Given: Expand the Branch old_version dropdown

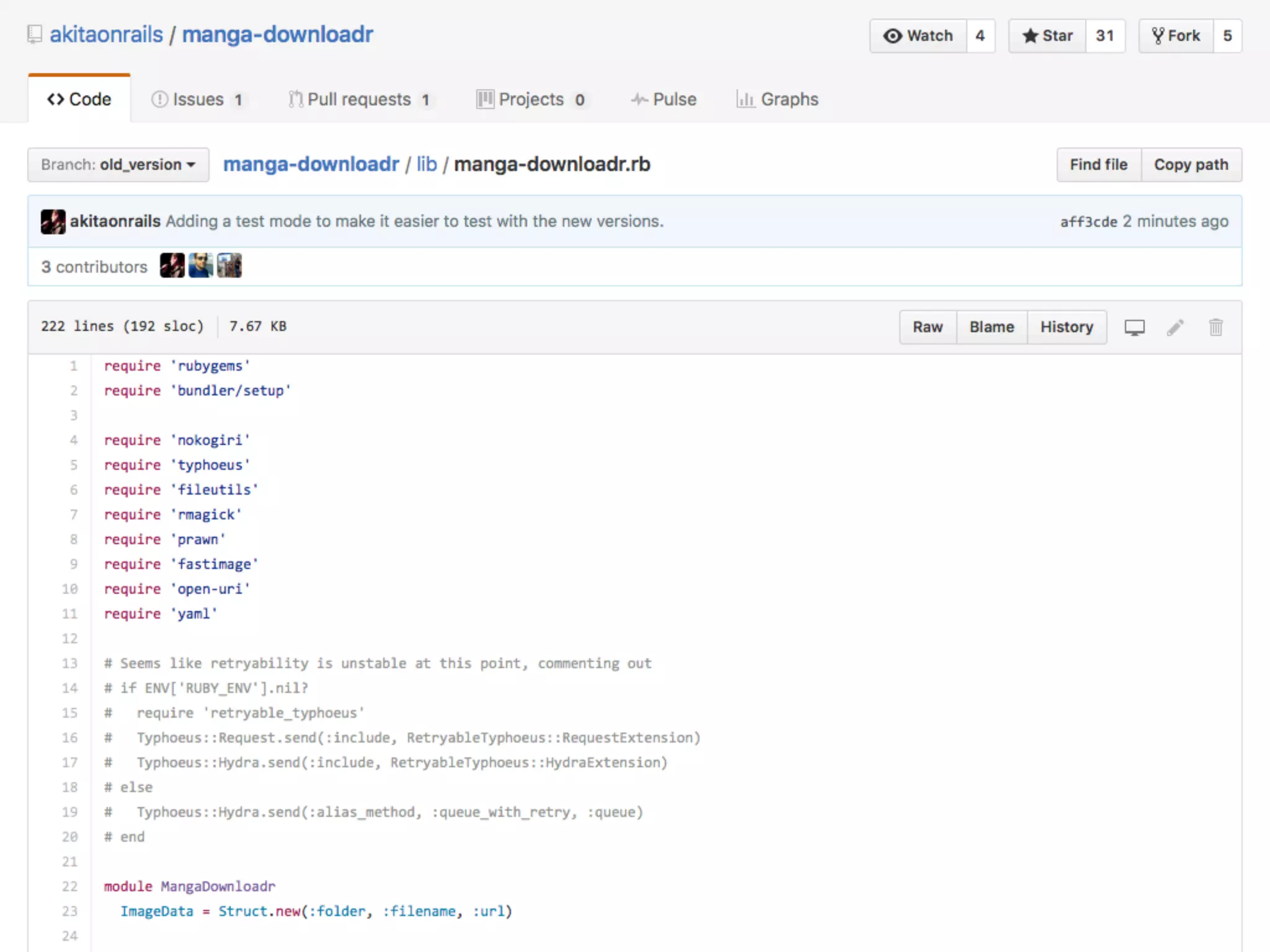Looking at the screenshot, I should pos(118,165).
